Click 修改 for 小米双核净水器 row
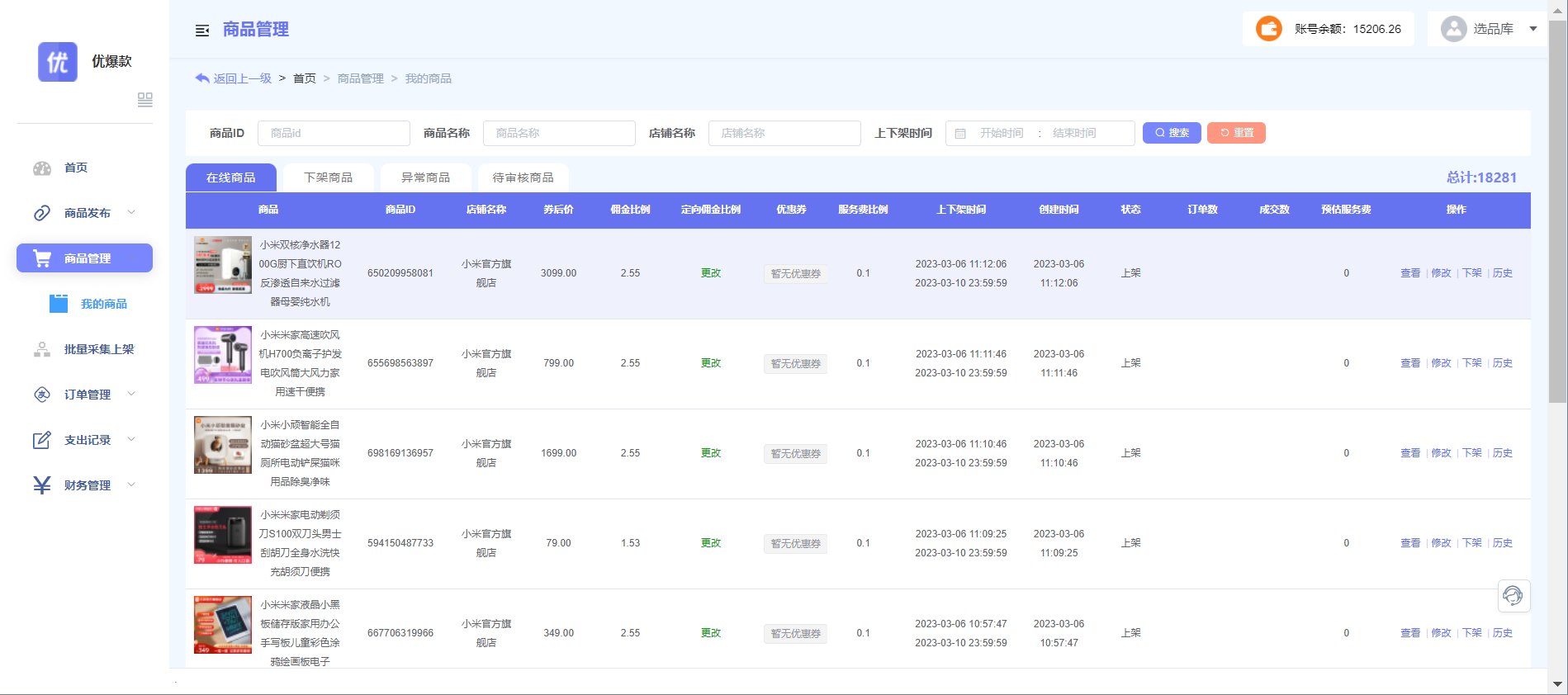Viewport: 1568px width, 695px height. tap(1441, 273)
